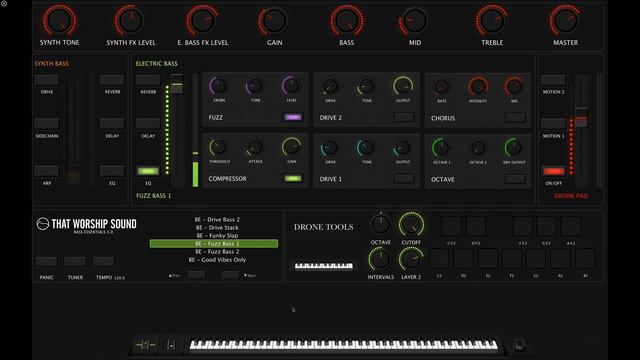This screenshot has width=640, height=360.
Task: Click the circled X icon in the top-left corner
Action: point(4,4)
